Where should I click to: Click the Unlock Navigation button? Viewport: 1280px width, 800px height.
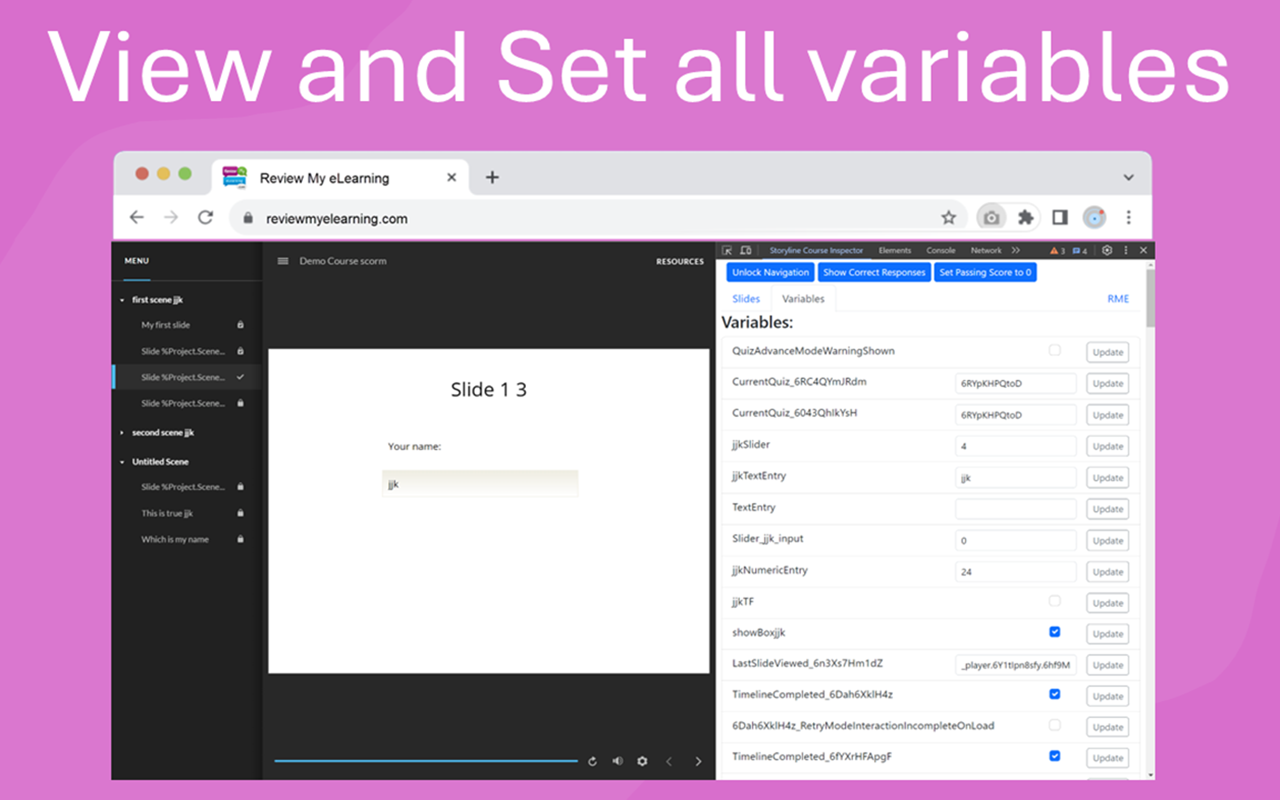tap(770, 272)
